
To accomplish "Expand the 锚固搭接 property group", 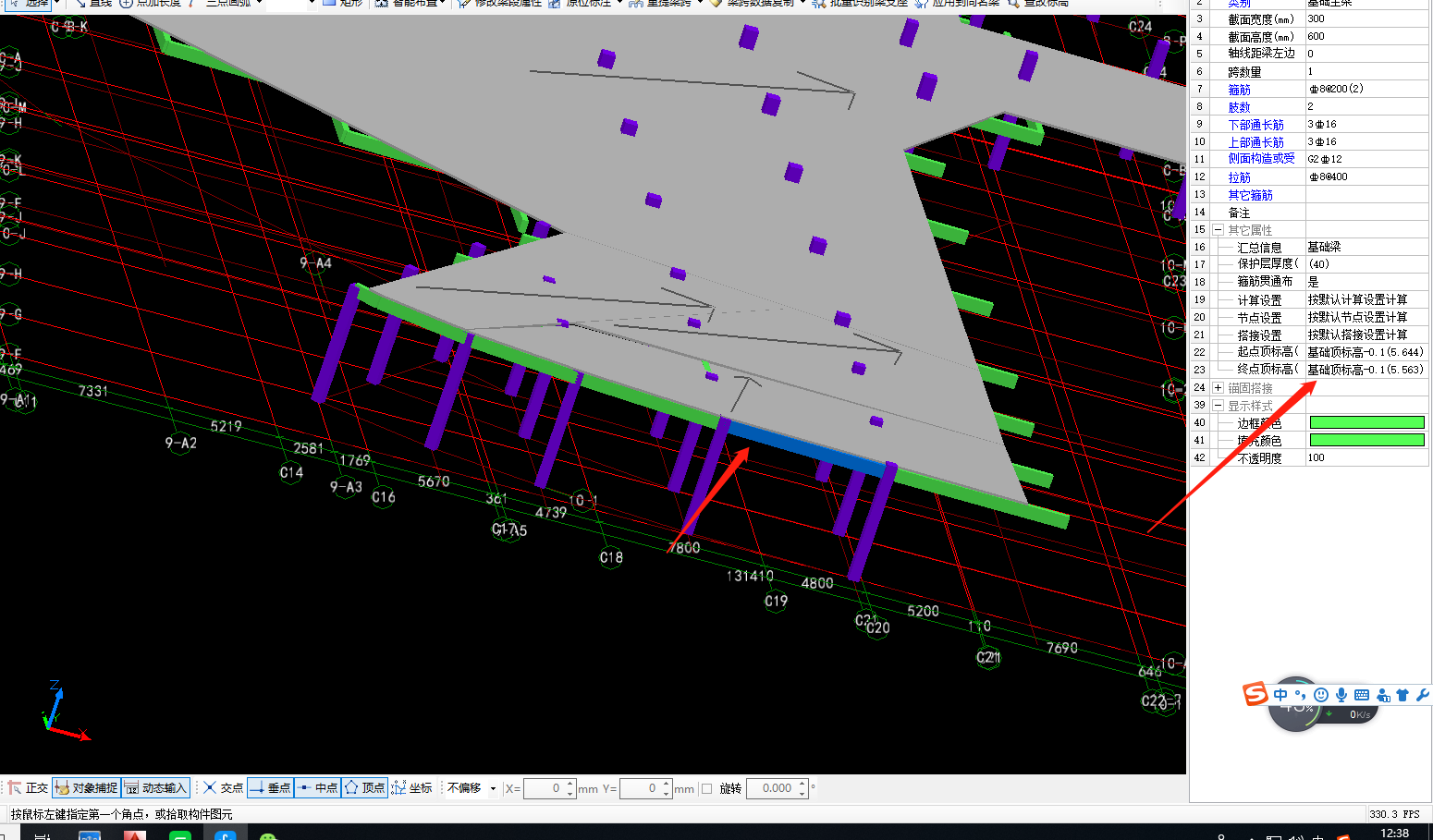I will [1219, 388].
